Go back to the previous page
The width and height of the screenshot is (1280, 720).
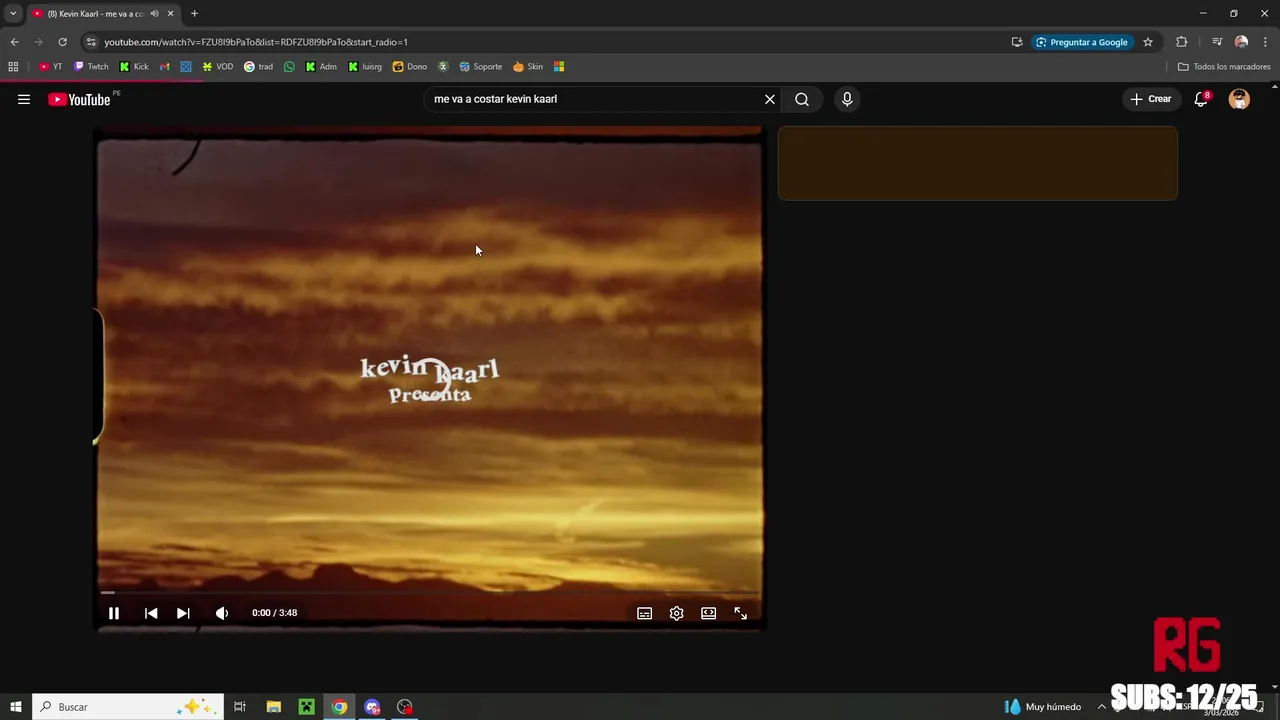coord(14,42)
